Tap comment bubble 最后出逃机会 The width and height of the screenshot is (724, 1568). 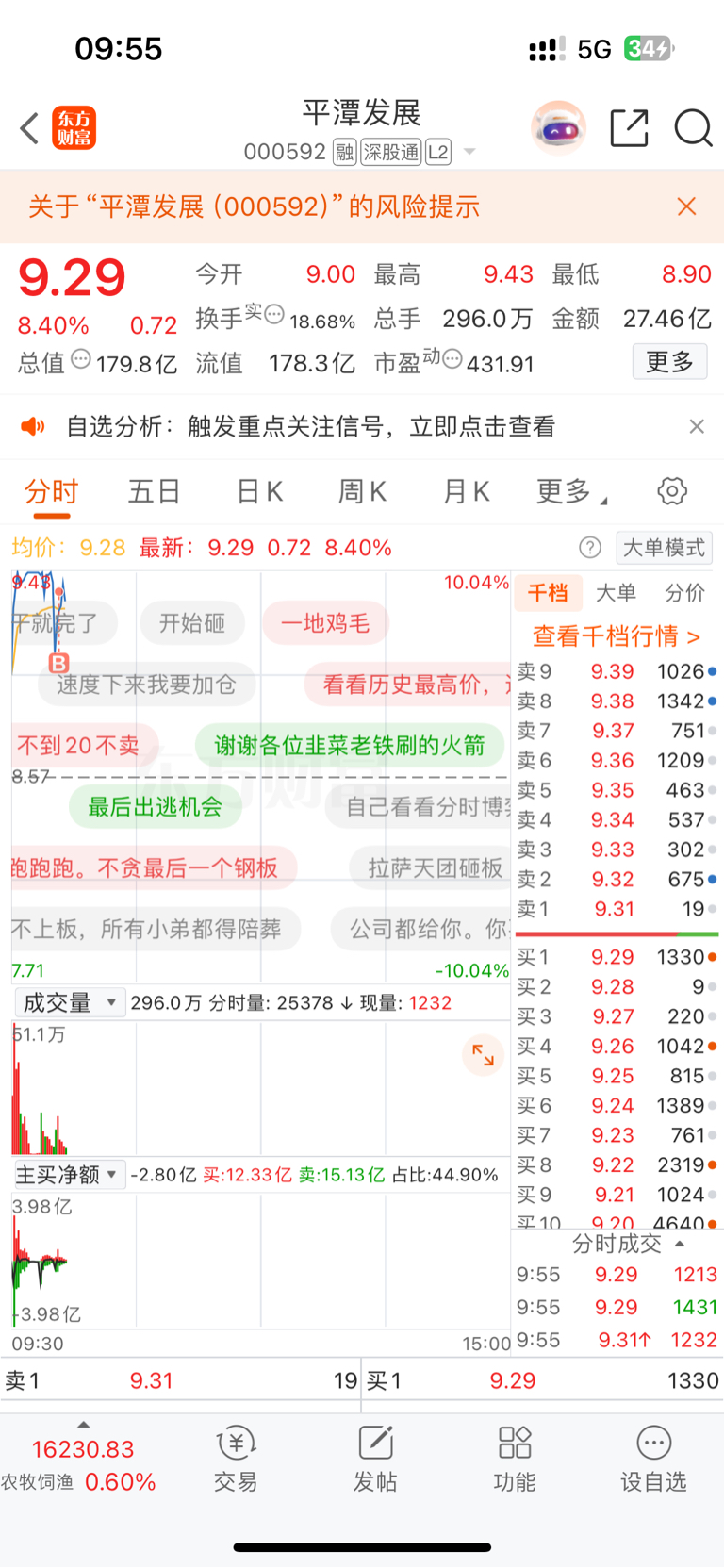(156, 807)
